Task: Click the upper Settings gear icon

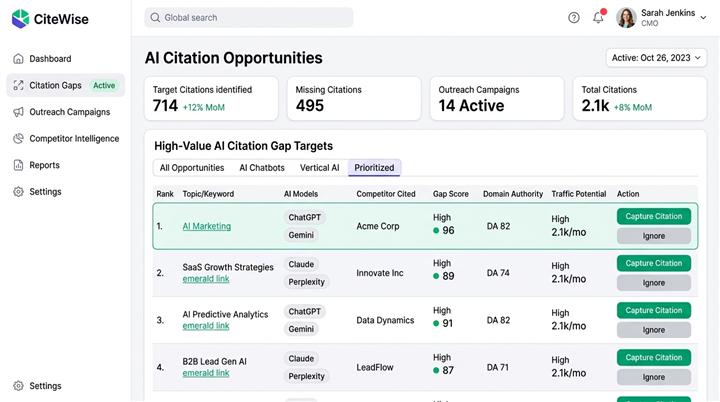Action: pos(18,192)
